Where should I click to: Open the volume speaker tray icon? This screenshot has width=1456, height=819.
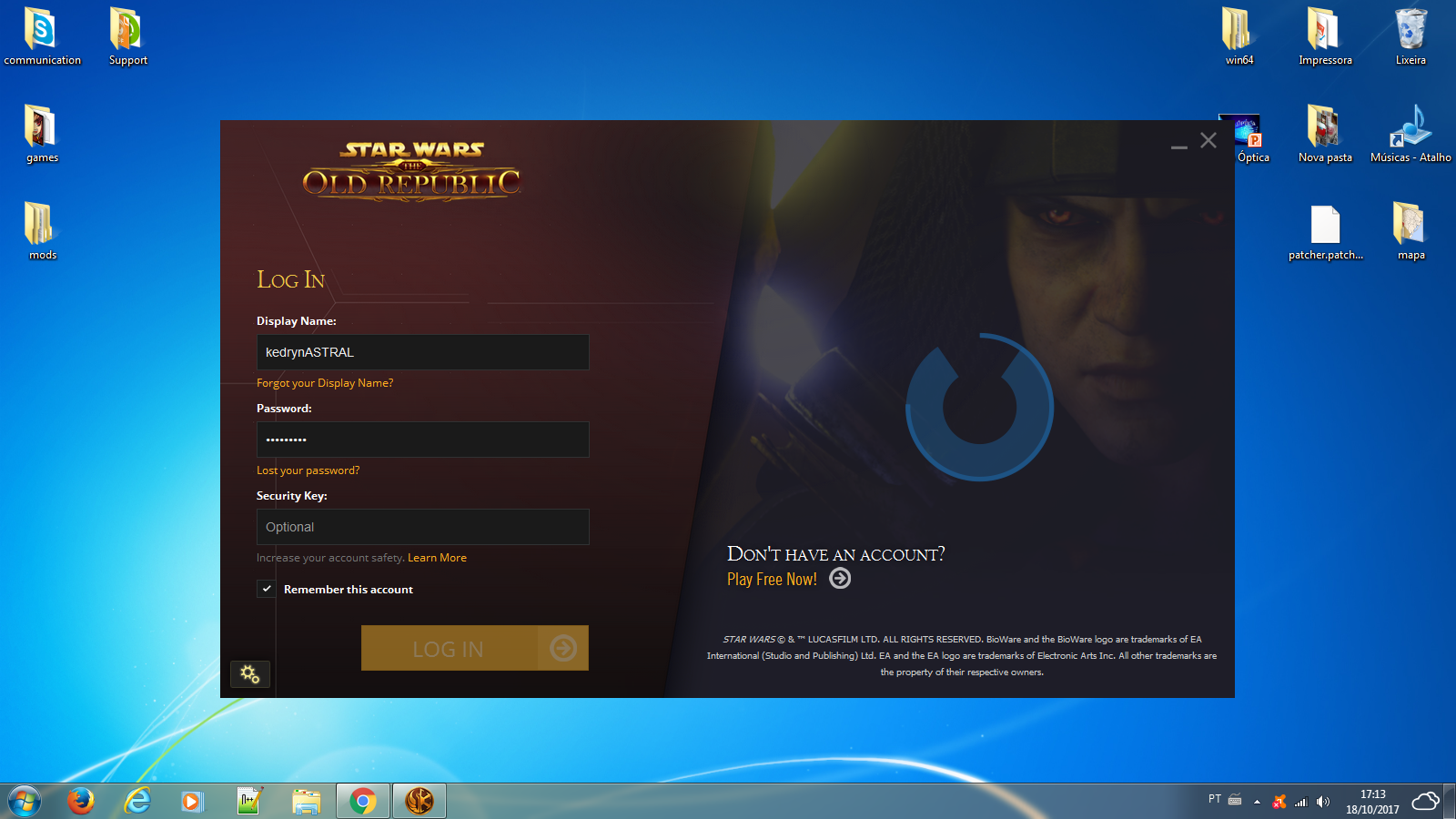point(1323,802)
